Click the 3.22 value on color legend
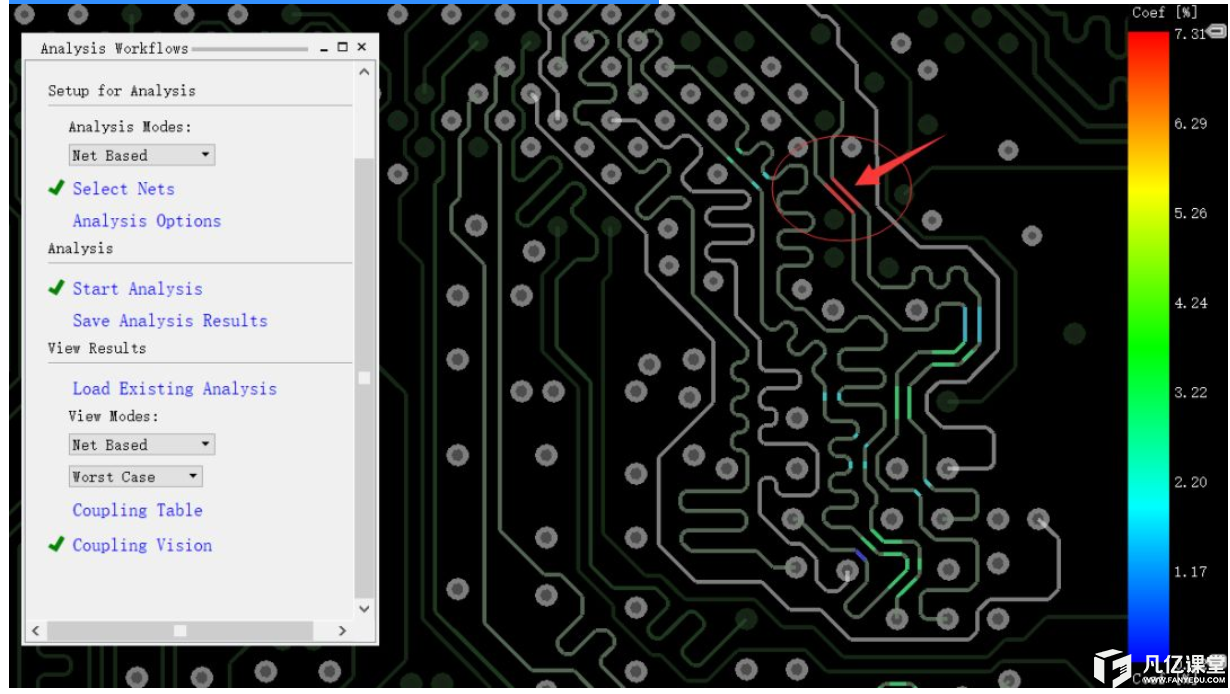The width and height of the screenshot is (1230, 694). (x=1190, y=392)
